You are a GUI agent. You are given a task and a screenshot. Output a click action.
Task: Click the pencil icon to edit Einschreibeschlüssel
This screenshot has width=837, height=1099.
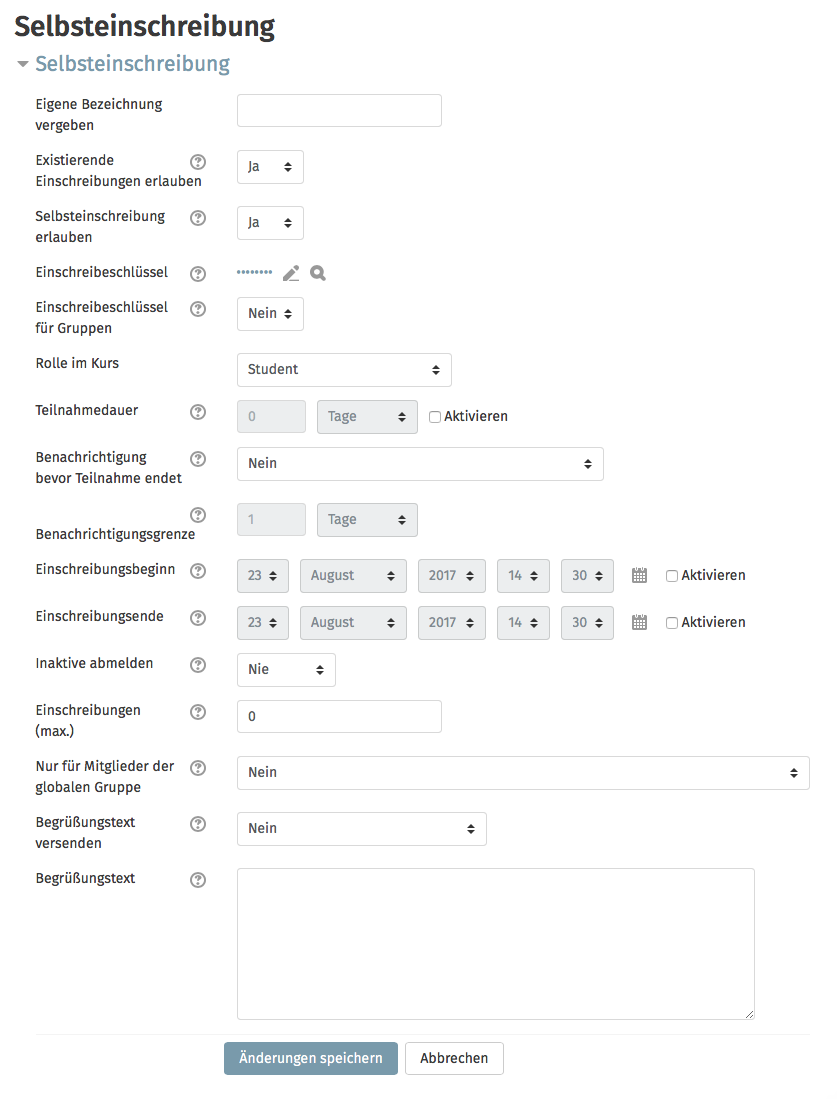pos(291,273)
